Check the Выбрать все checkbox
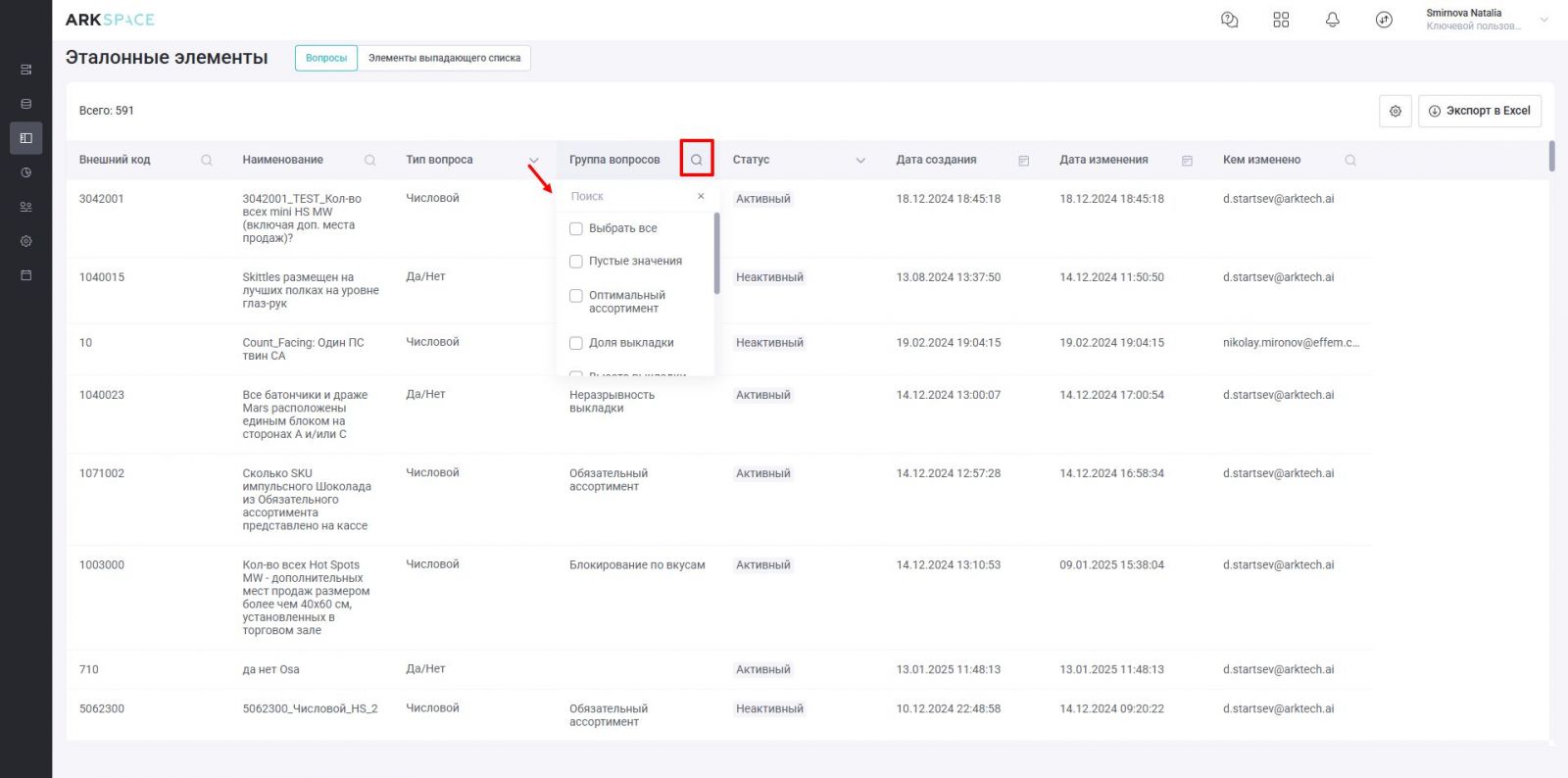This screenshot has width=1568, height=778. (576, 228)
